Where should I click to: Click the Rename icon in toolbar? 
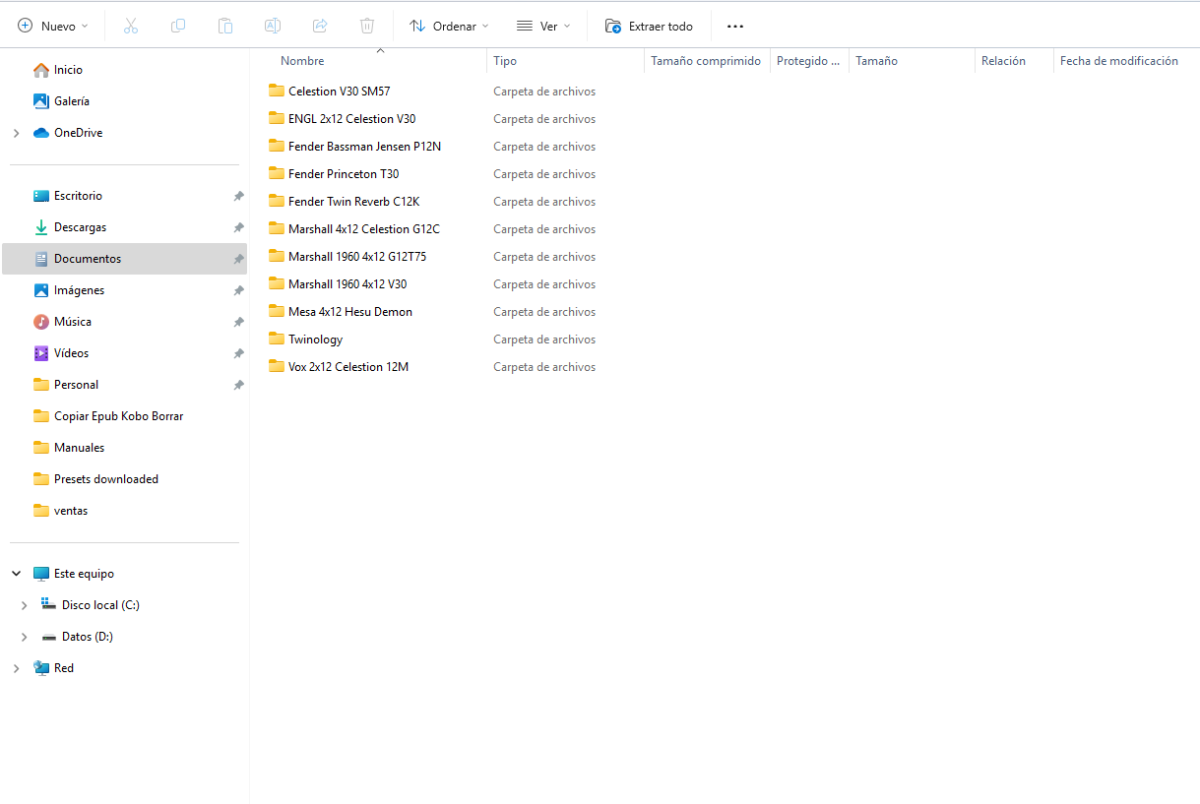(272, 26)
